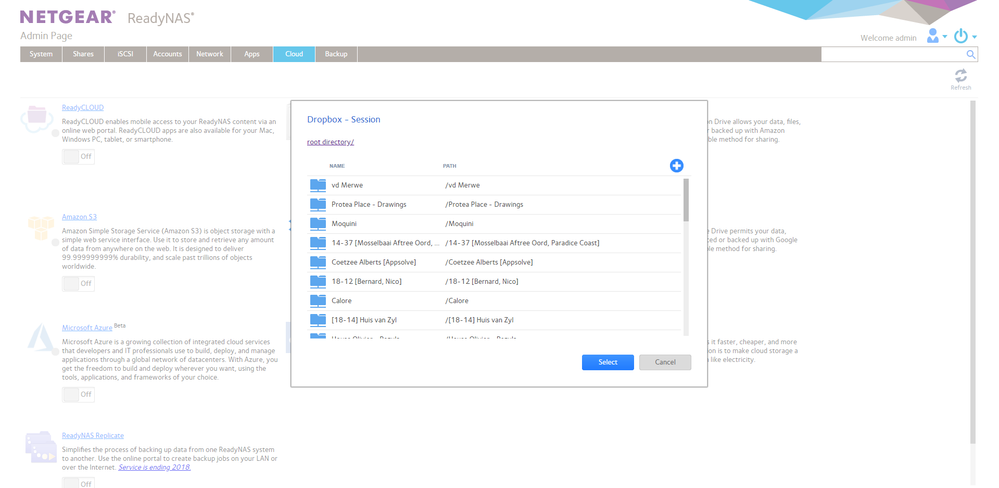Open the Shares tab
The width and height of the screenshot is (999, 488).
(x=83, y=54)
